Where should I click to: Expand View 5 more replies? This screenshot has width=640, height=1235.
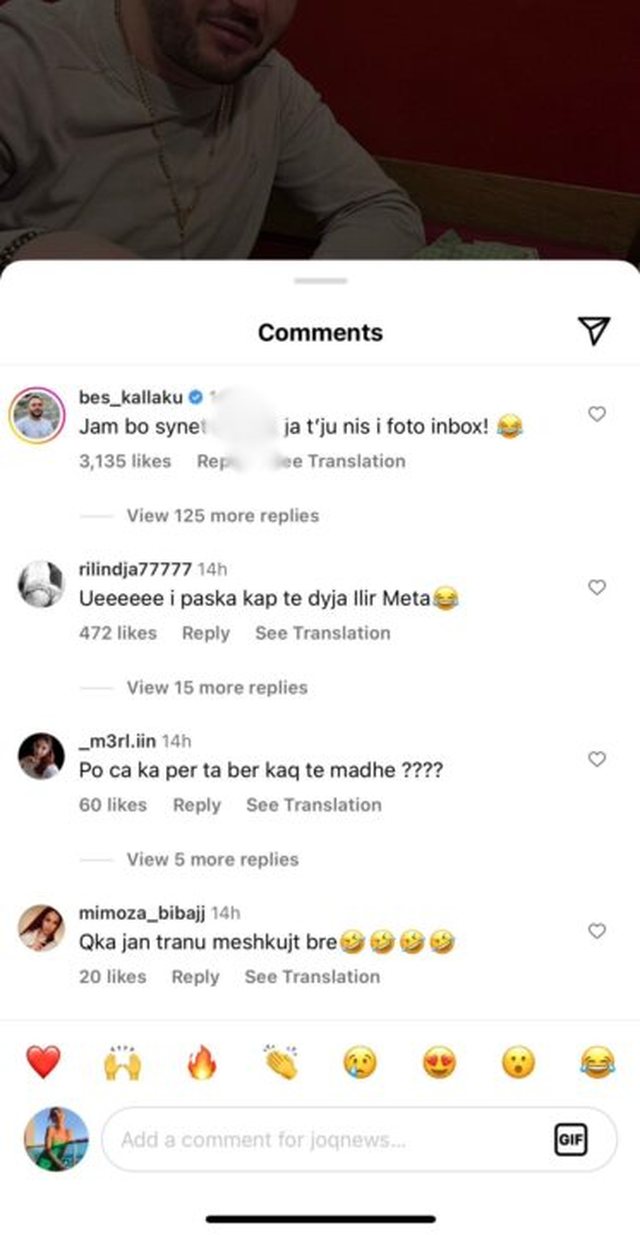pos(212,860)
